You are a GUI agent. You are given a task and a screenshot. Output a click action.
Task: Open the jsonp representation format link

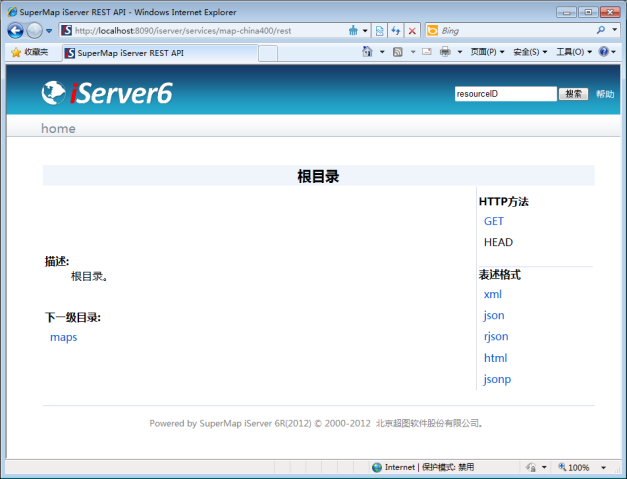coord(497,379)
